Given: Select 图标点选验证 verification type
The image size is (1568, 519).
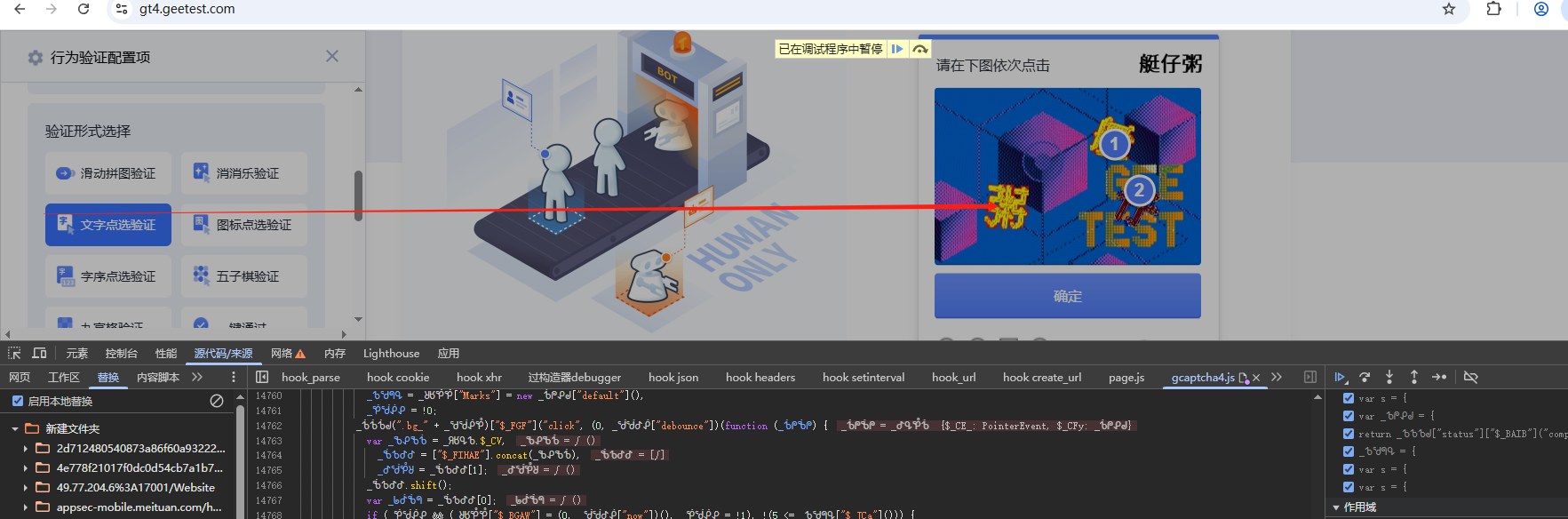Looking at the screenshot, I should pyautogui.click(x=244, y=225).
